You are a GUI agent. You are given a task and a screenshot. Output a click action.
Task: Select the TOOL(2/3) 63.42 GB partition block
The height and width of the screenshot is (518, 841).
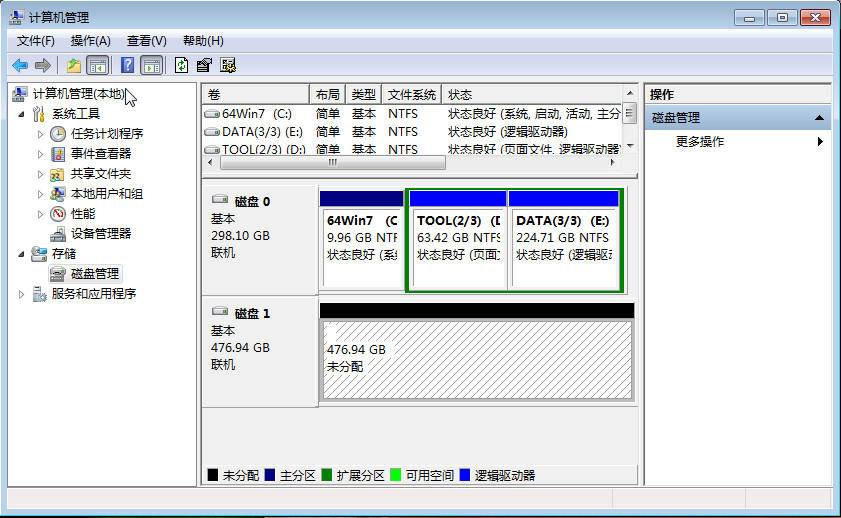pyautogui.click(x=458, y=240)
